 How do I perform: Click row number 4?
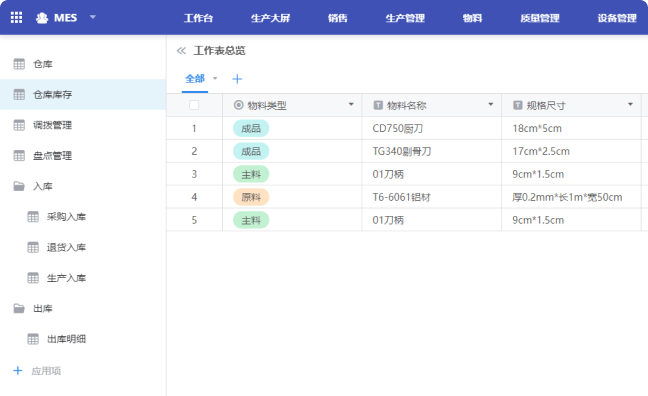[x=194, y=197]
